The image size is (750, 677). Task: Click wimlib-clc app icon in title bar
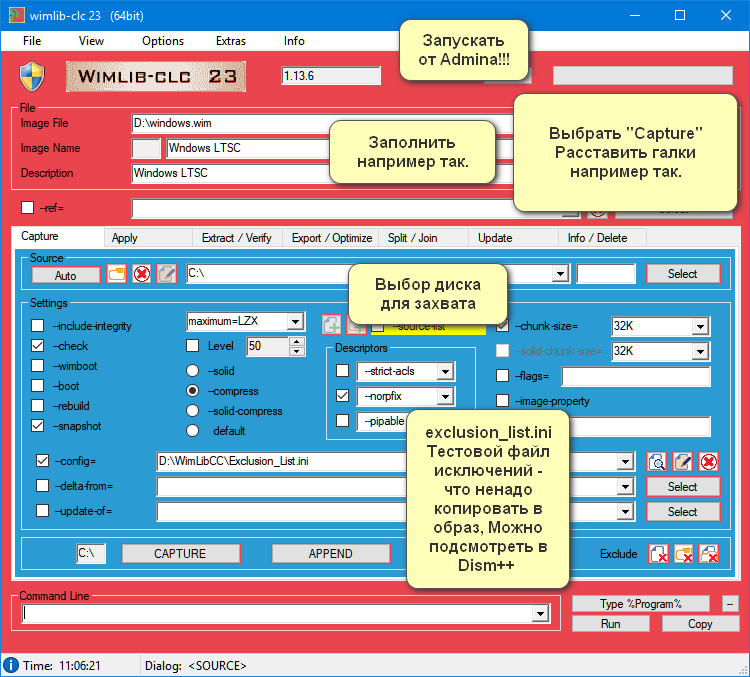pyautogui.click(x=17, y=15)
